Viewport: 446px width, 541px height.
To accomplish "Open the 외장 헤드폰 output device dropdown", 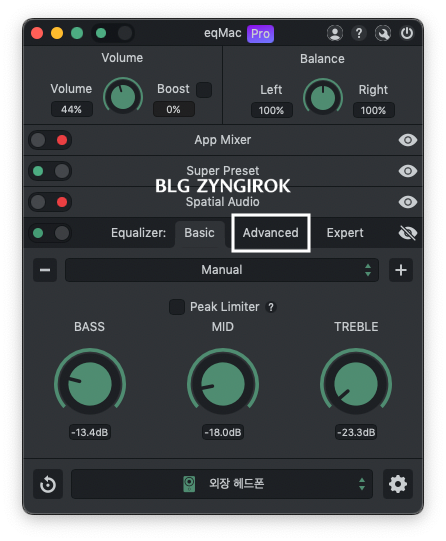I will pyautogui.click(x=222, y=484).
